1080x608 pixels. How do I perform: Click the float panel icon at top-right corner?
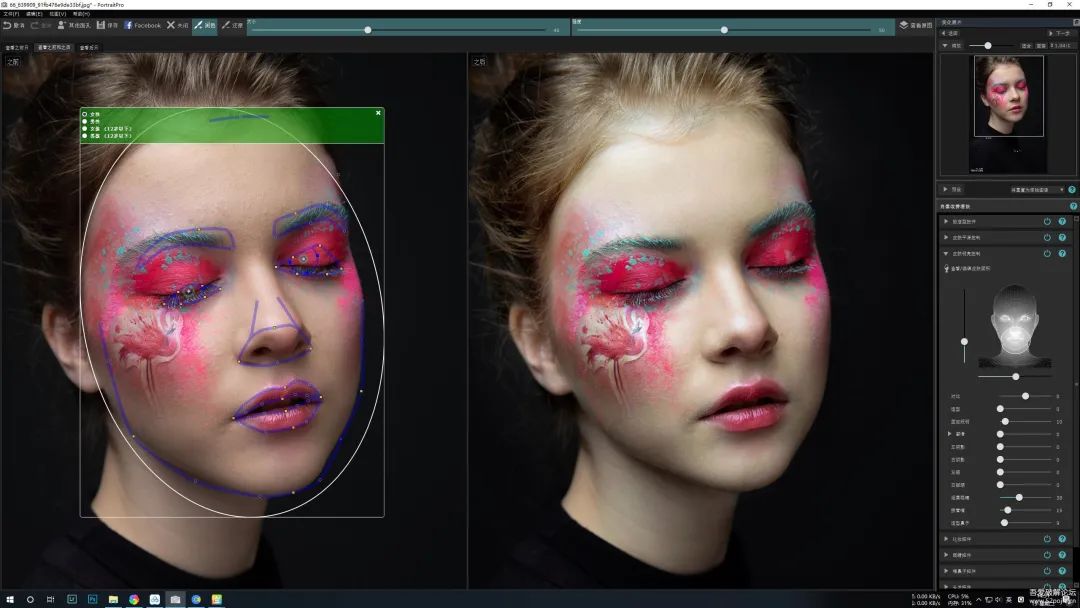tap(1076, 22)
